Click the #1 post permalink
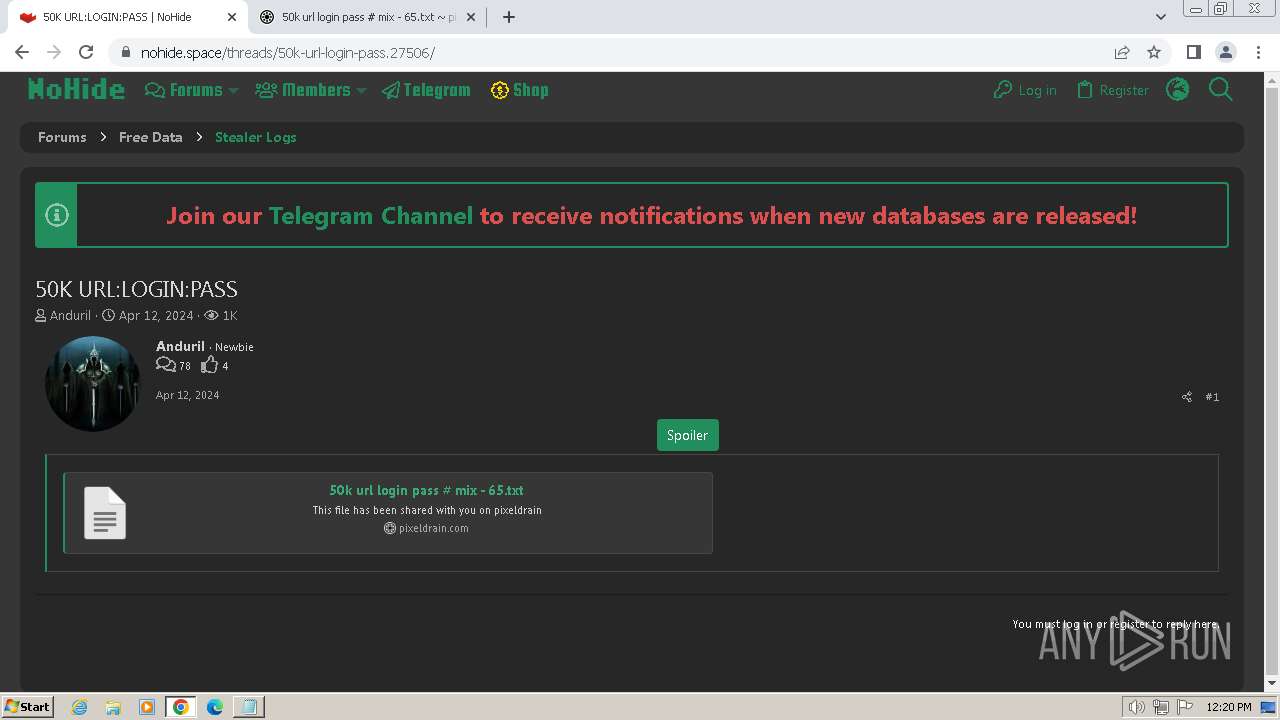Viewport: 1280px width, 720px height. coord(1212,397)
